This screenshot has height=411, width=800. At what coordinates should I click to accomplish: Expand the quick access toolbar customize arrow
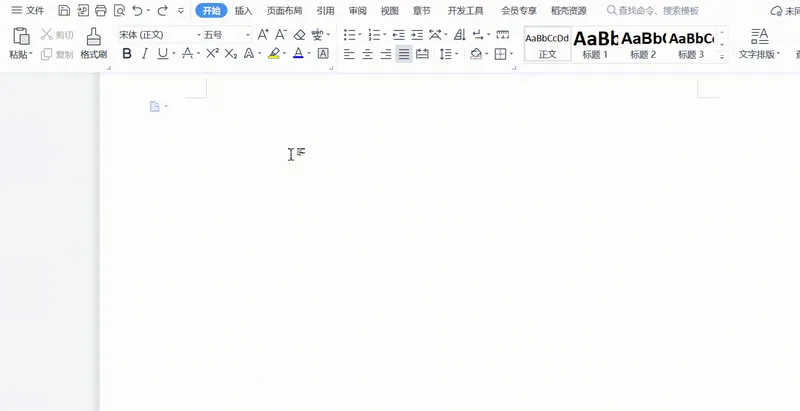tap(181, 11)
